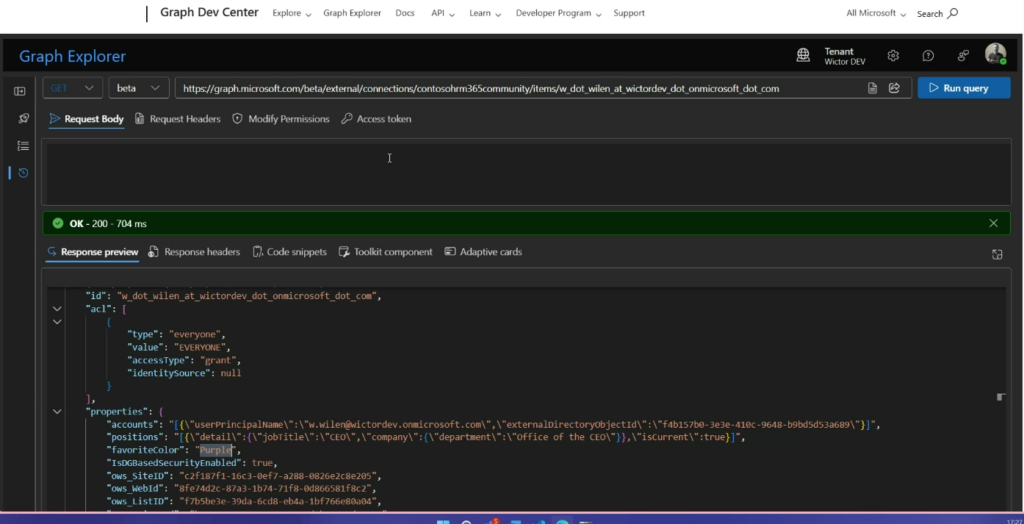The height and width of the screenshot is (524, 1024).
Task: Click the share query icon
Action: 894,88
